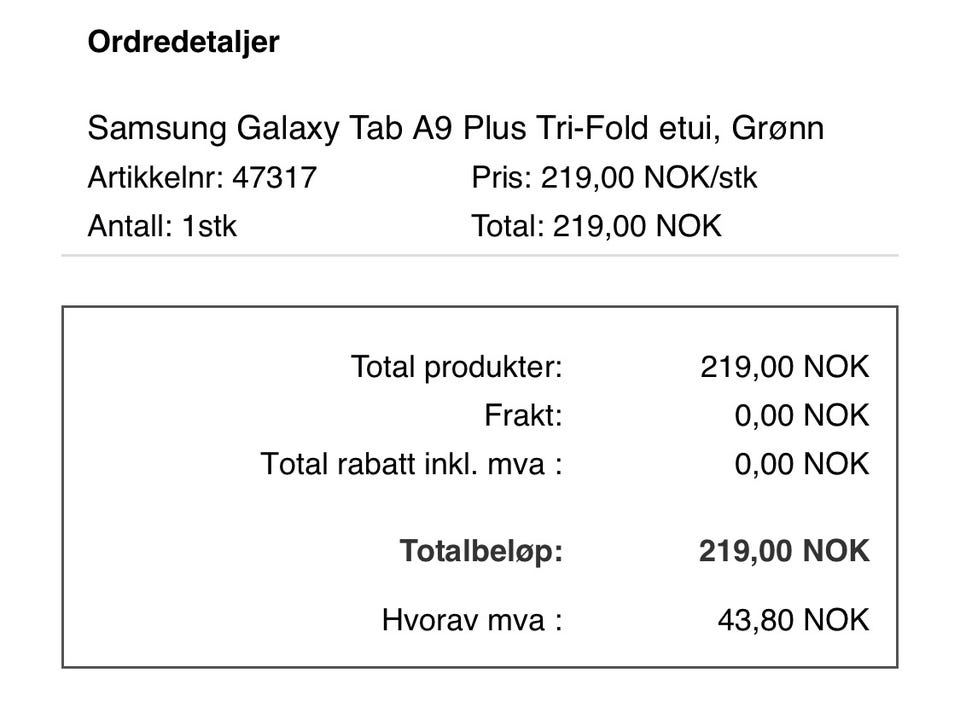This screenshot has width=960, height=719.
Task: Click the Total produkter amount 219,00 NOK
Action: [784, 367]
